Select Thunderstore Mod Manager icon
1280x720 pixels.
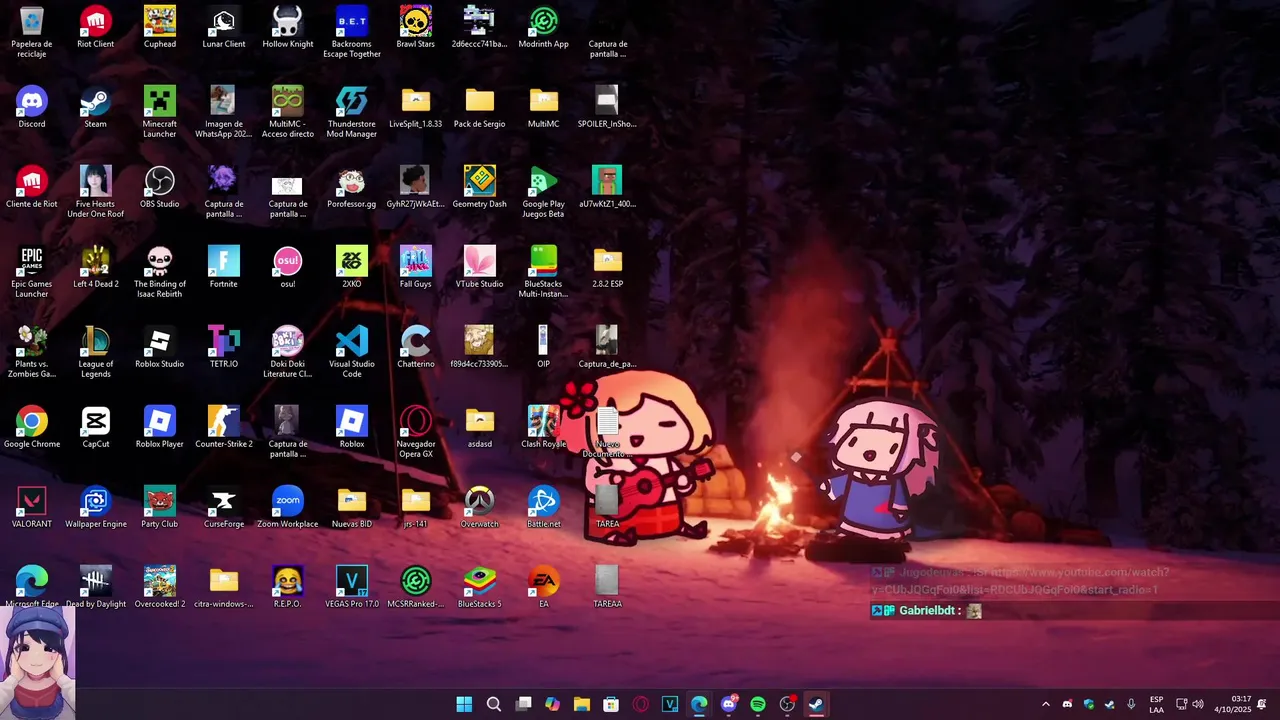click(352, 111)
